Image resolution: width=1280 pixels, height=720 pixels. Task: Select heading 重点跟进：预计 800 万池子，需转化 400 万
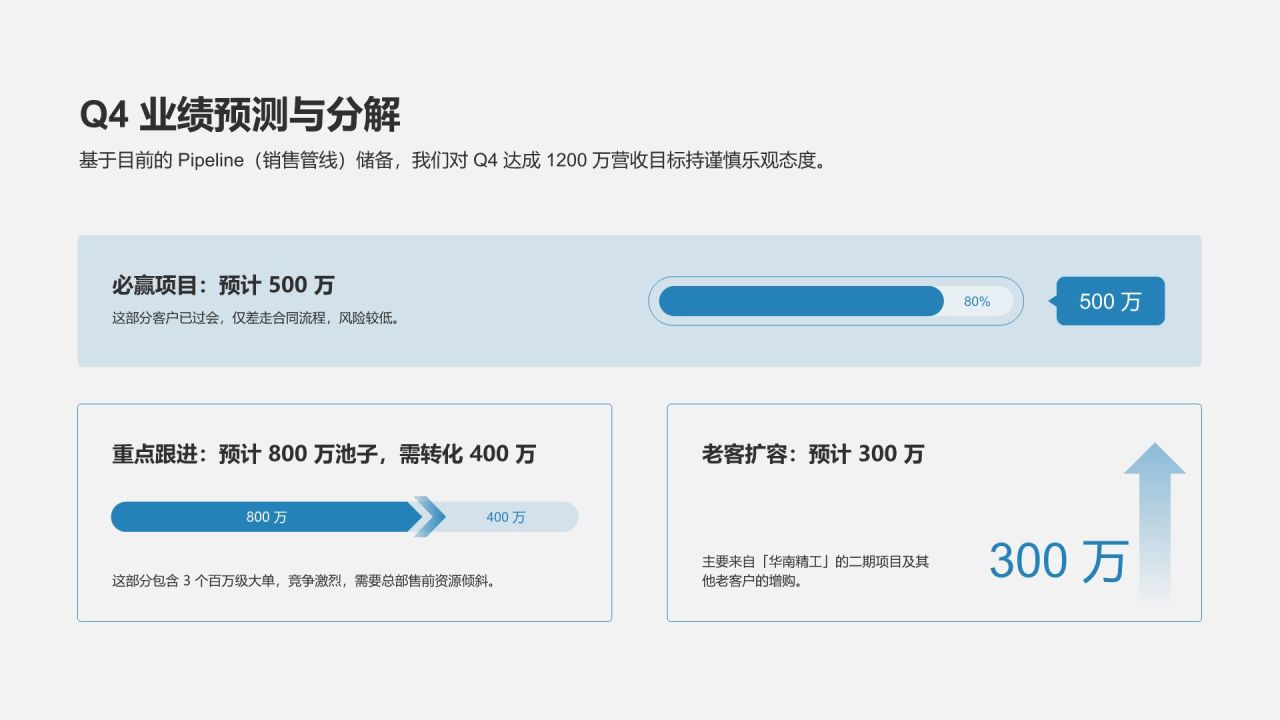[x=324, y=454]
